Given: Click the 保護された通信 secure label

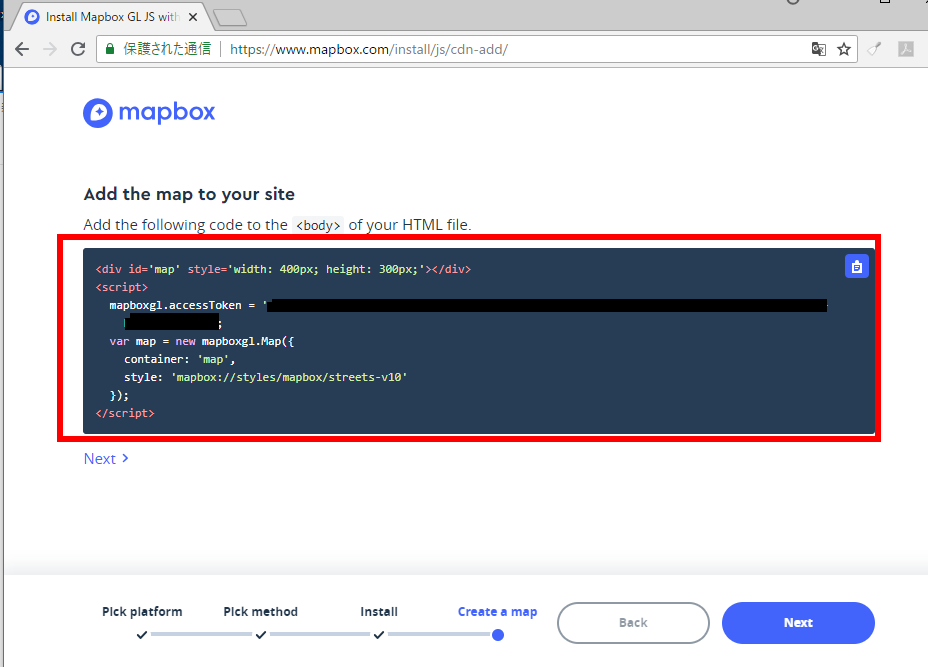Looking at the screenshot, I should click(167, 49).
